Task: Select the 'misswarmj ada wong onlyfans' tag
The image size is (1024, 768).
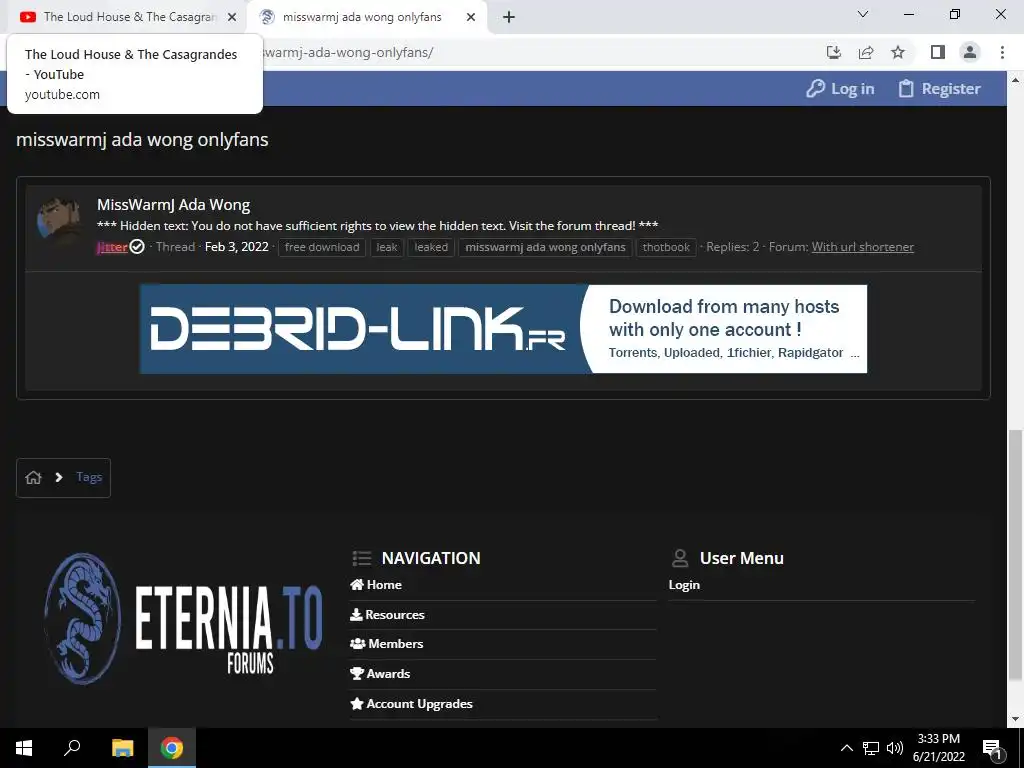Action: (545, 247)
